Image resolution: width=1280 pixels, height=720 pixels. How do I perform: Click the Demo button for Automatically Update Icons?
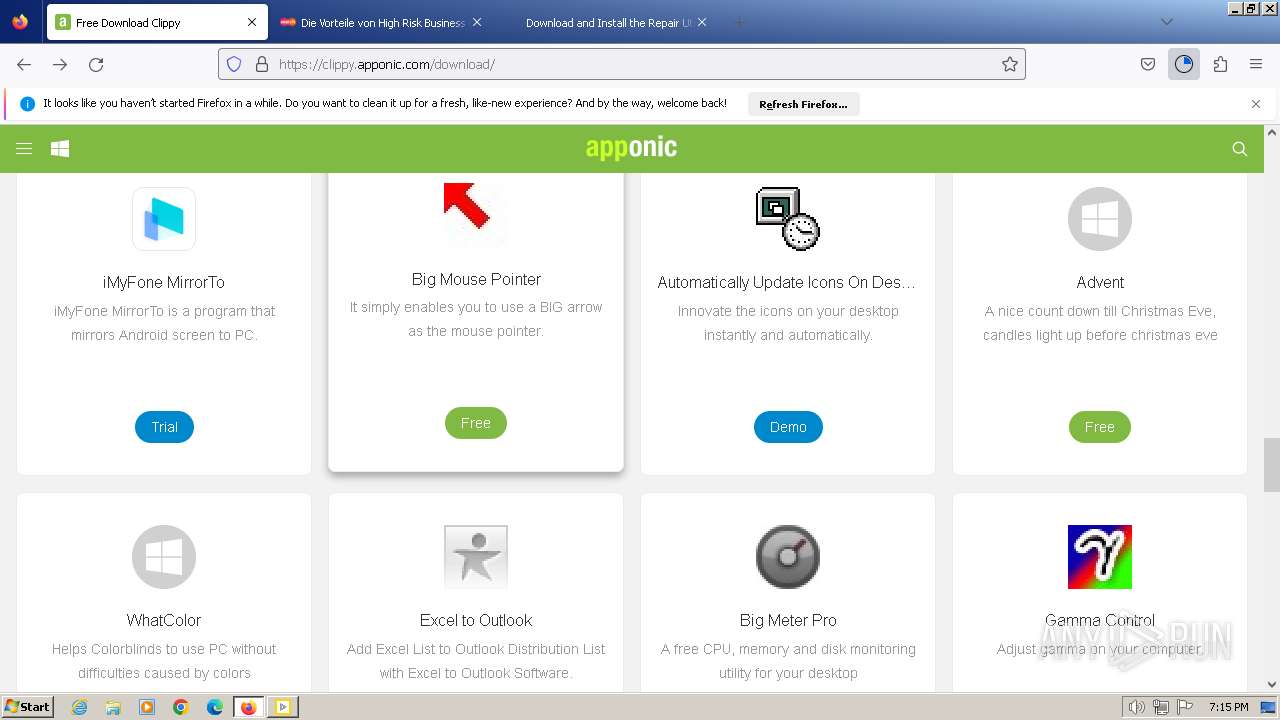pos(788,427)
